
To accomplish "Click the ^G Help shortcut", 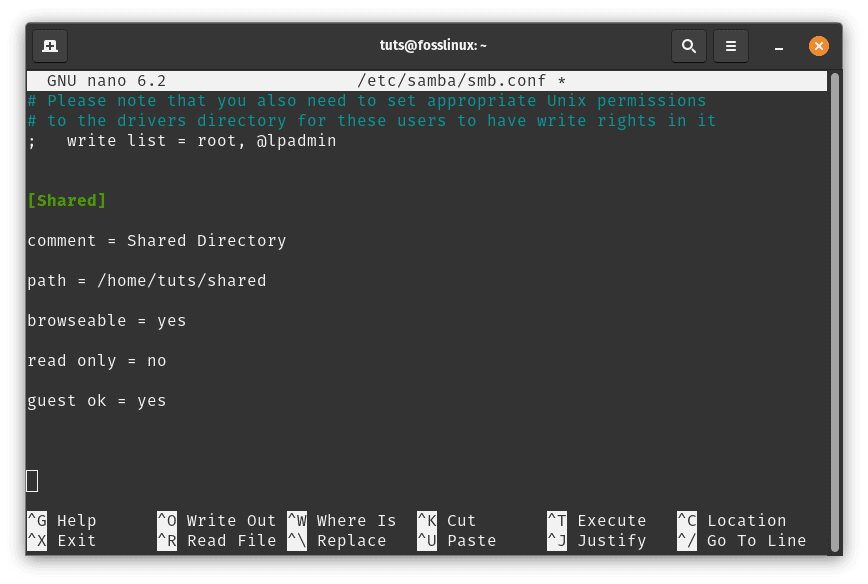I will point(62,520).
